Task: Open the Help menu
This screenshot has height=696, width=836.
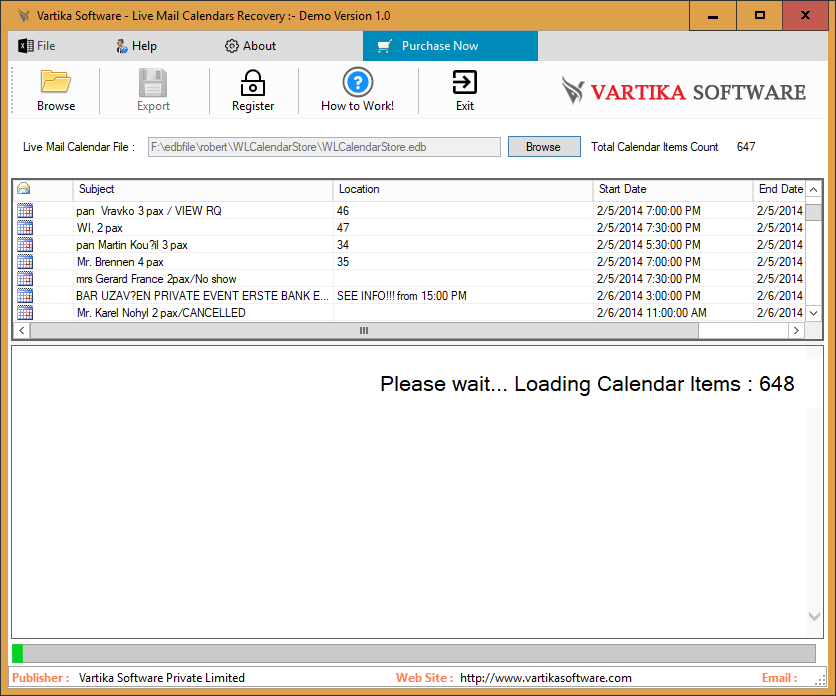Action: click(136, 46)
